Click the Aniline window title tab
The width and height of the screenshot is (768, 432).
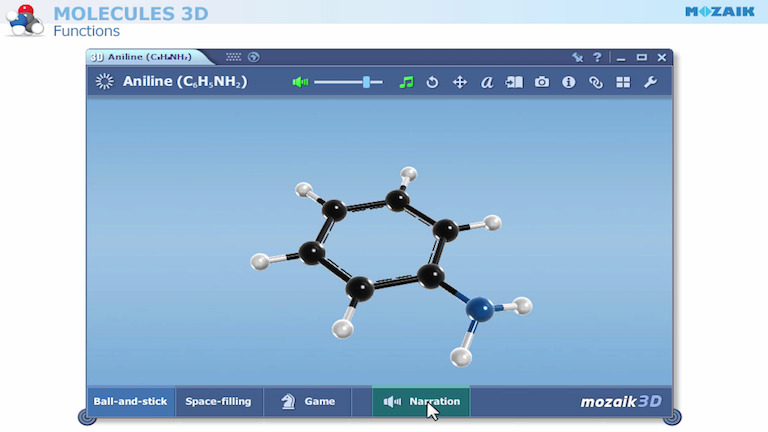(x=150, y=57)
